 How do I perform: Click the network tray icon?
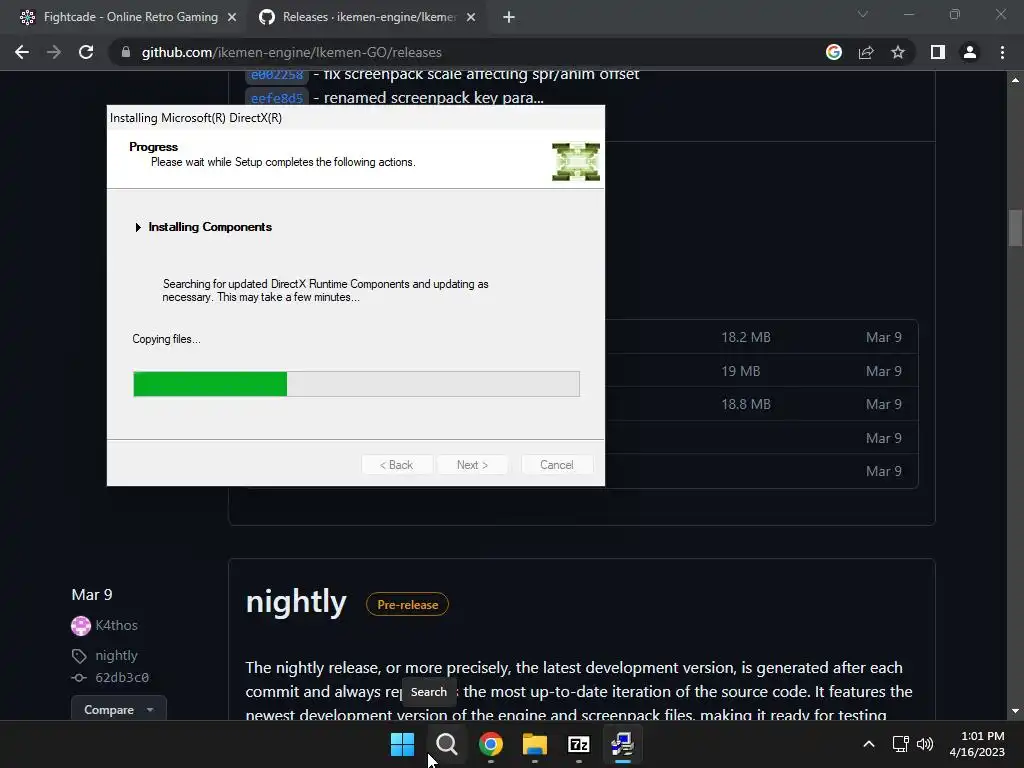901,744
